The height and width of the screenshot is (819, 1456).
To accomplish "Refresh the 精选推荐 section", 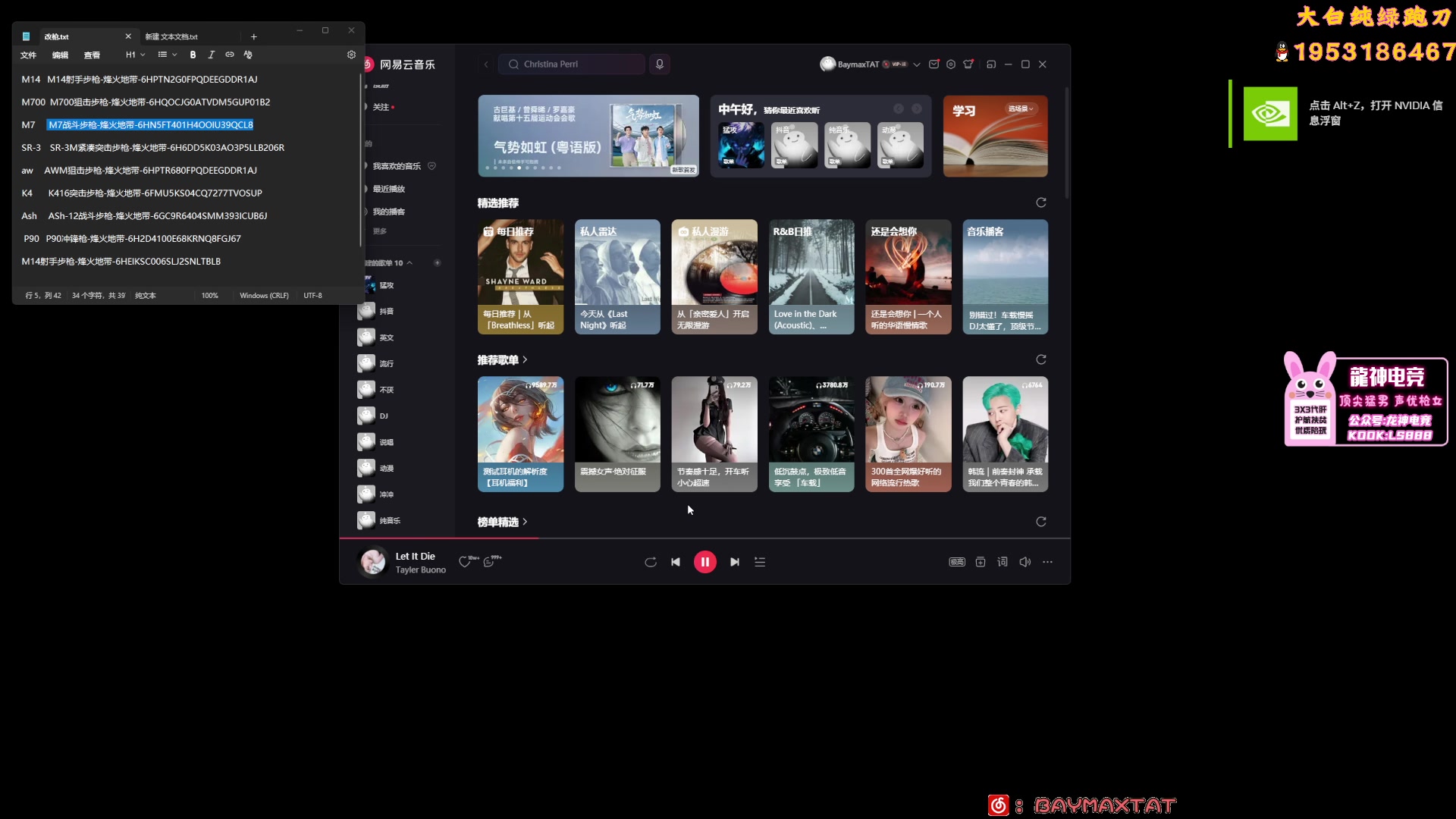I will (x=1040, y=202).
